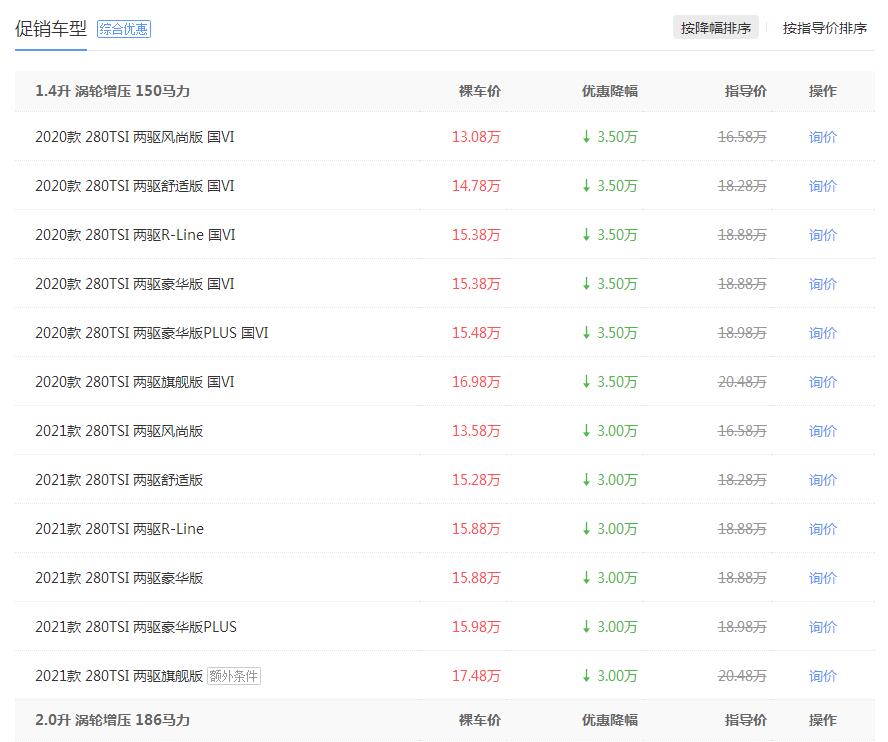Click 裸车价 header in 1.4升 section
Screen dimensions: 888x742
(480, 91)
